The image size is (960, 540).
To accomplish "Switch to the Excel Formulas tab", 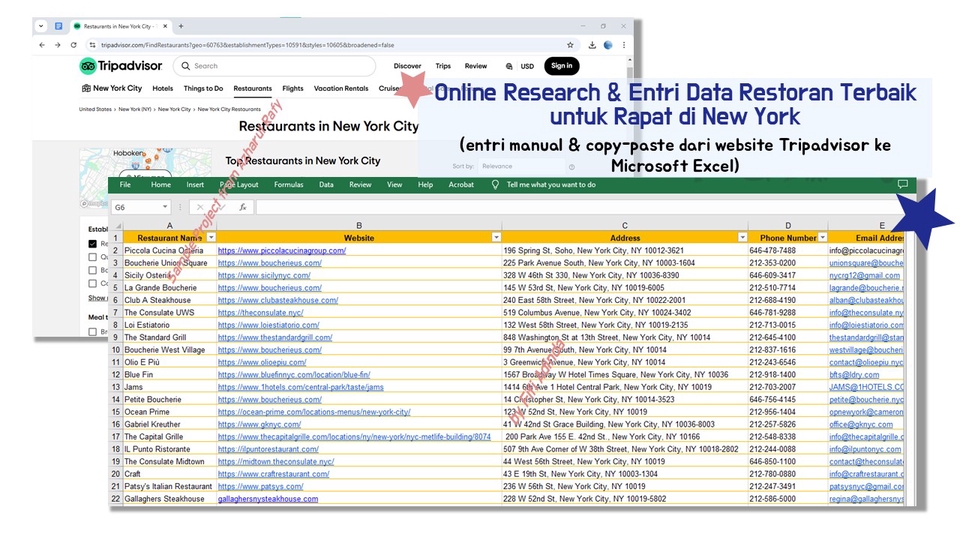I will pos(288,184).
